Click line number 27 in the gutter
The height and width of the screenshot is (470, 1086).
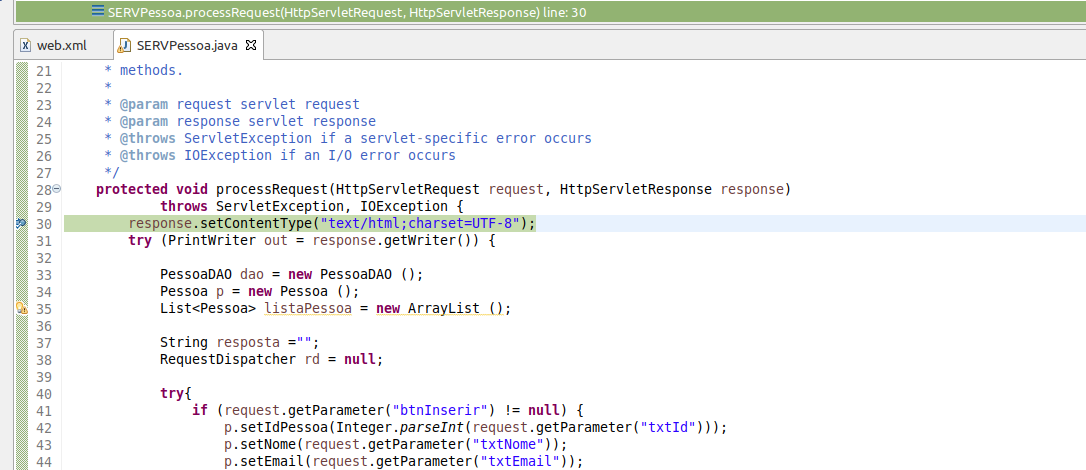pos(44,172)
